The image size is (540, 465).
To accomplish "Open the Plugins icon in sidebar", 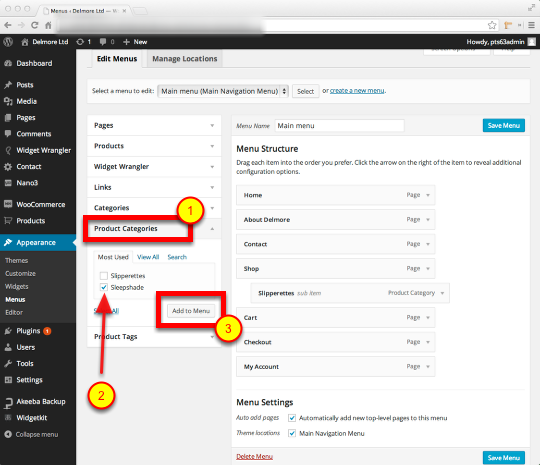I will point(8,331).
